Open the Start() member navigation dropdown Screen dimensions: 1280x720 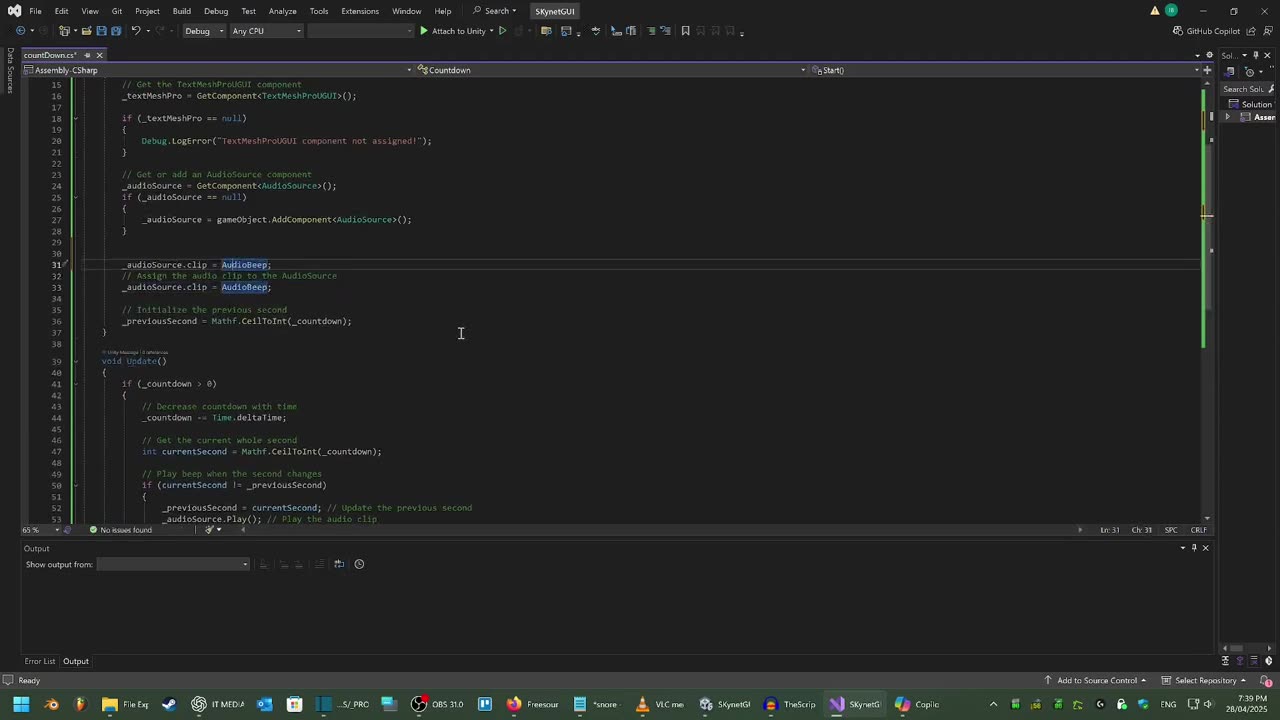(x=1004, y=70)
